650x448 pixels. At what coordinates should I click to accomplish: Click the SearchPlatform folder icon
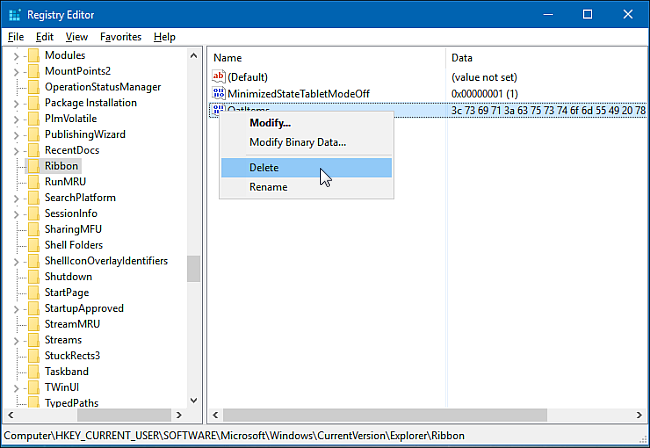(34, 198)
